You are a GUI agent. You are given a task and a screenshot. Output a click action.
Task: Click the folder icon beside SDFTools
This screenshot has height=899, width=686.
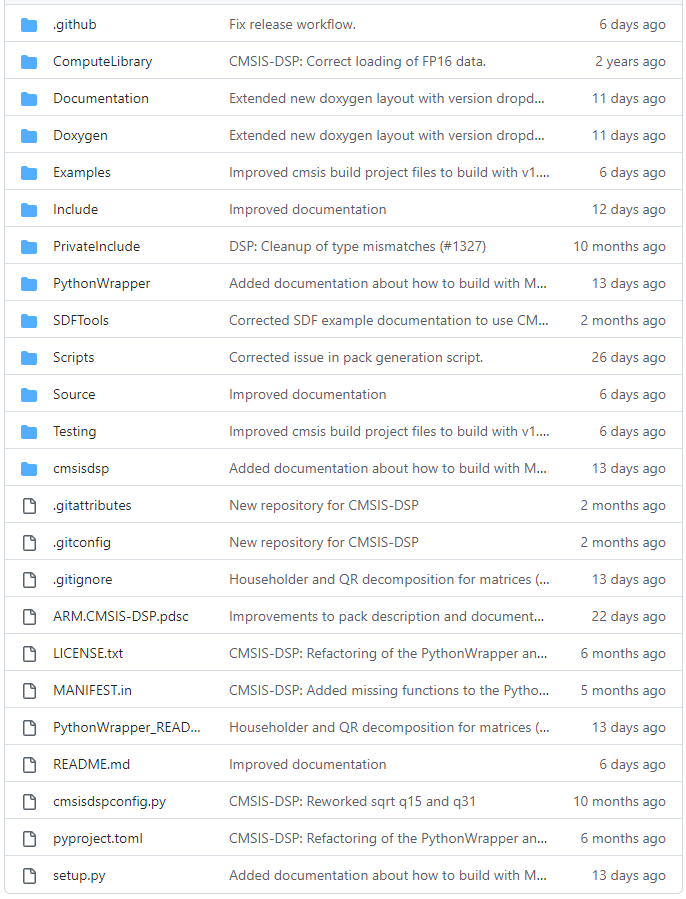(29, 320)
